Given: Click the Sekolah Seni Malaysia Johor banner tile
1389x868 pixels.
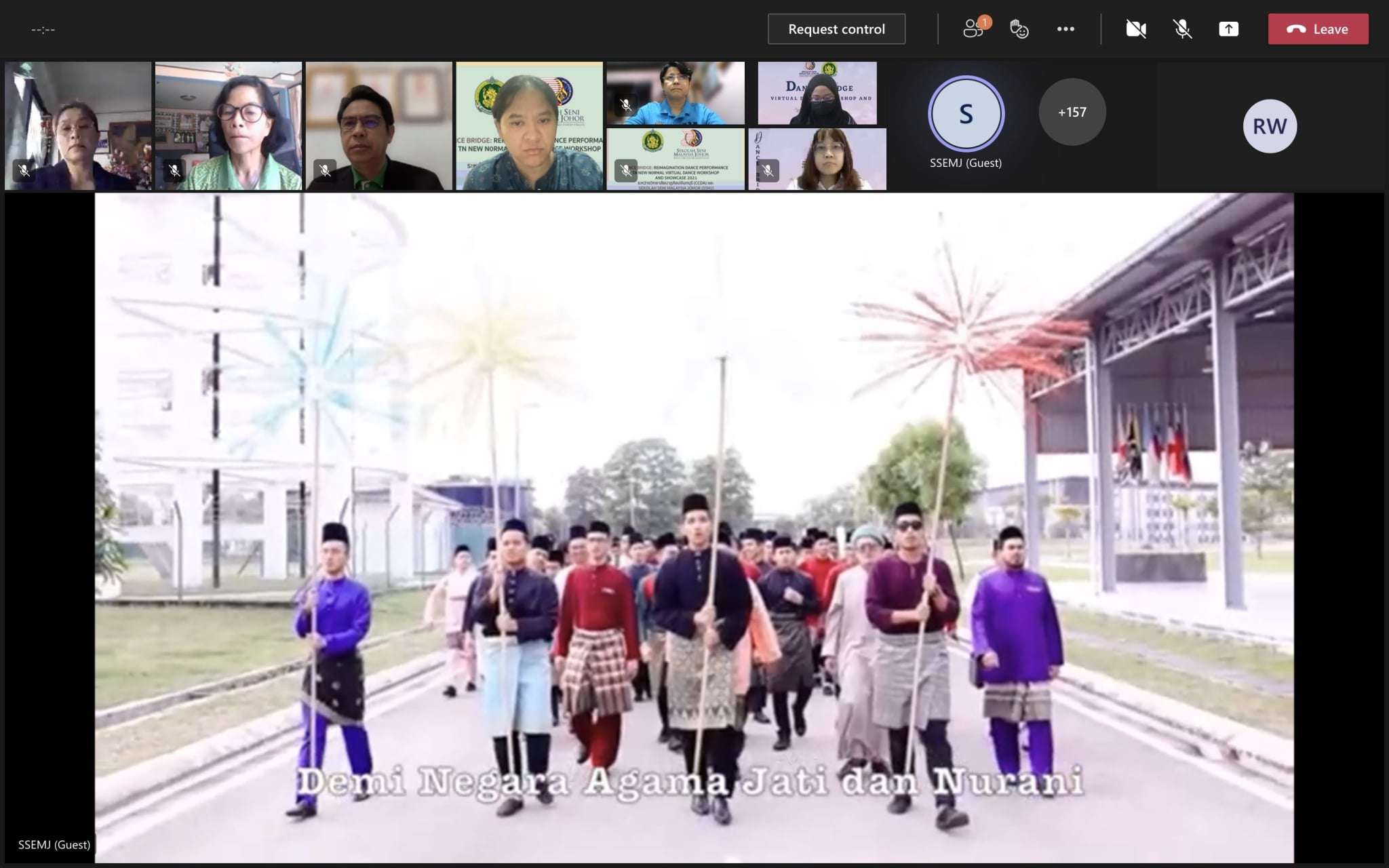Looking at the screenshot, I should (x=676, y=159).
